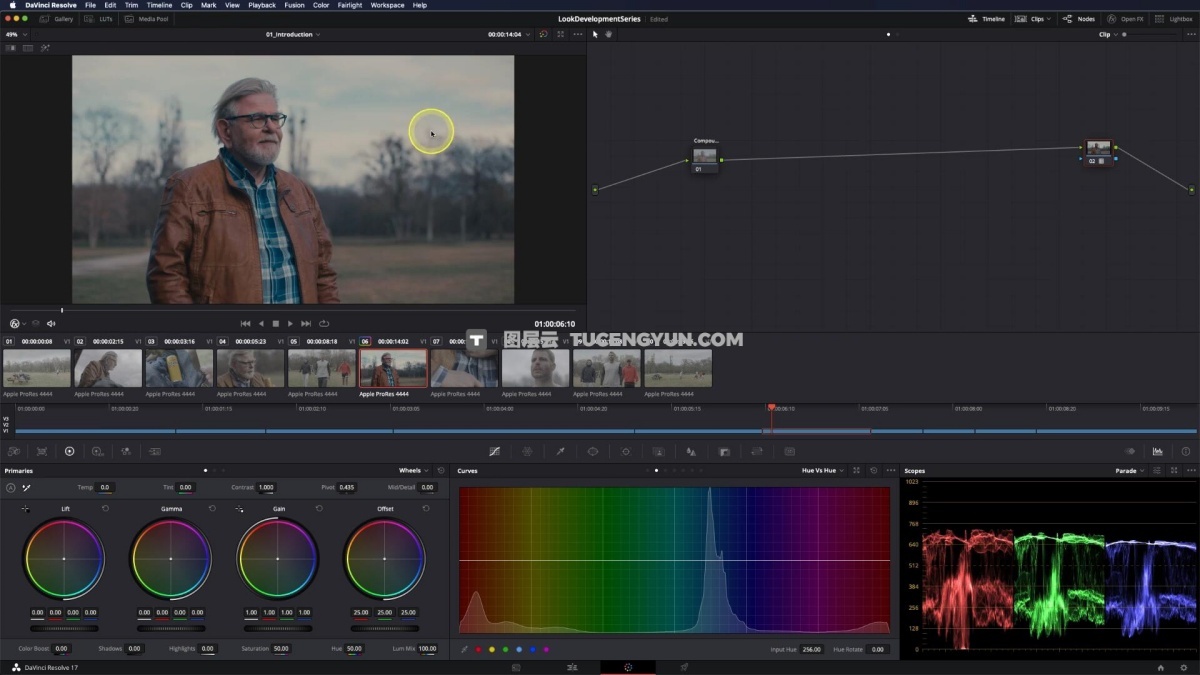Show the Nodes editor
The height and width of the screenshot is (675, 1200).
tap(1080, 19)
